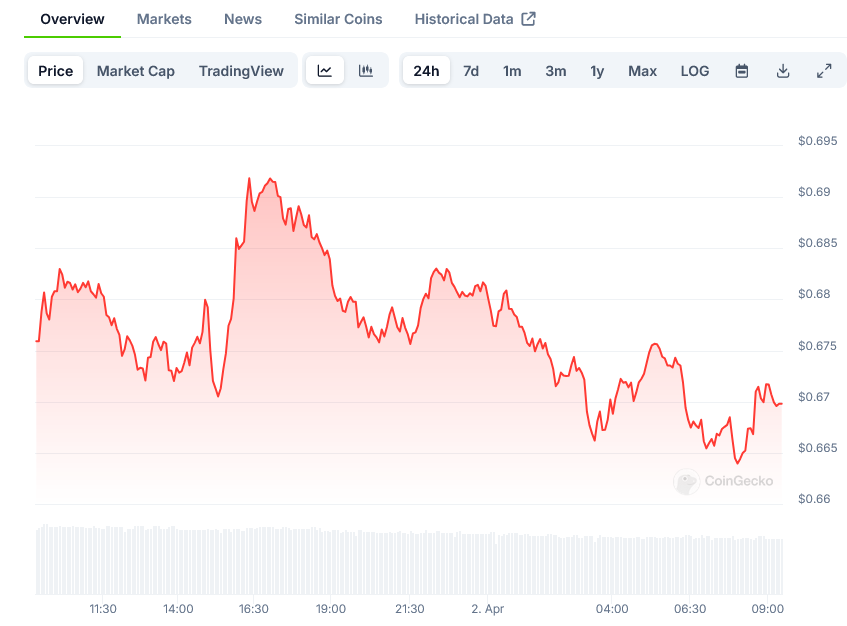Select the Max time range
This screenshot has width=847, height=626.
point(642,71)
